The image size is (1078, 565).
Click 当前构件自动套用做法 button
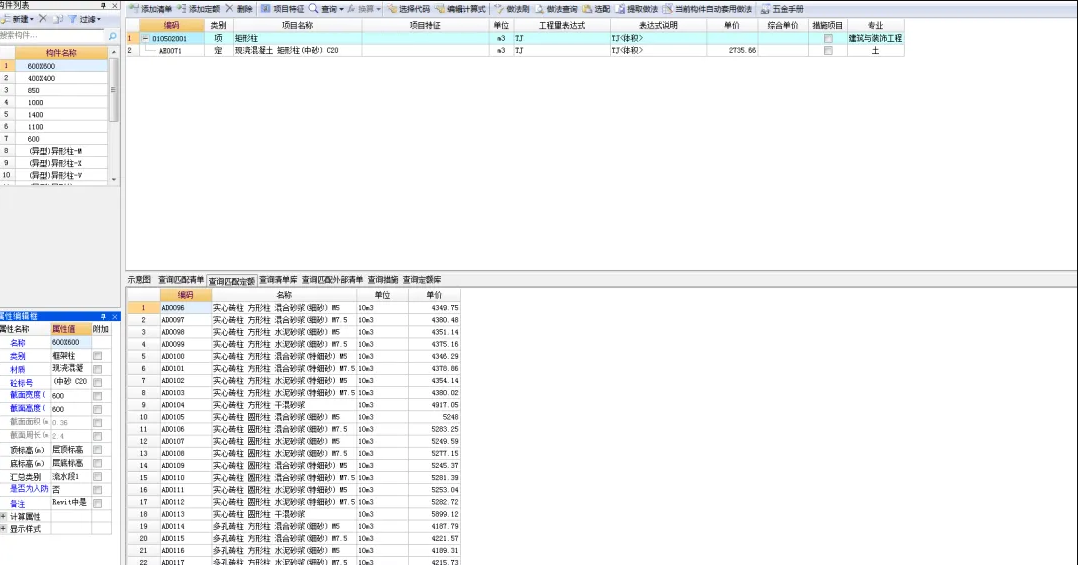(x=707, y=9)
